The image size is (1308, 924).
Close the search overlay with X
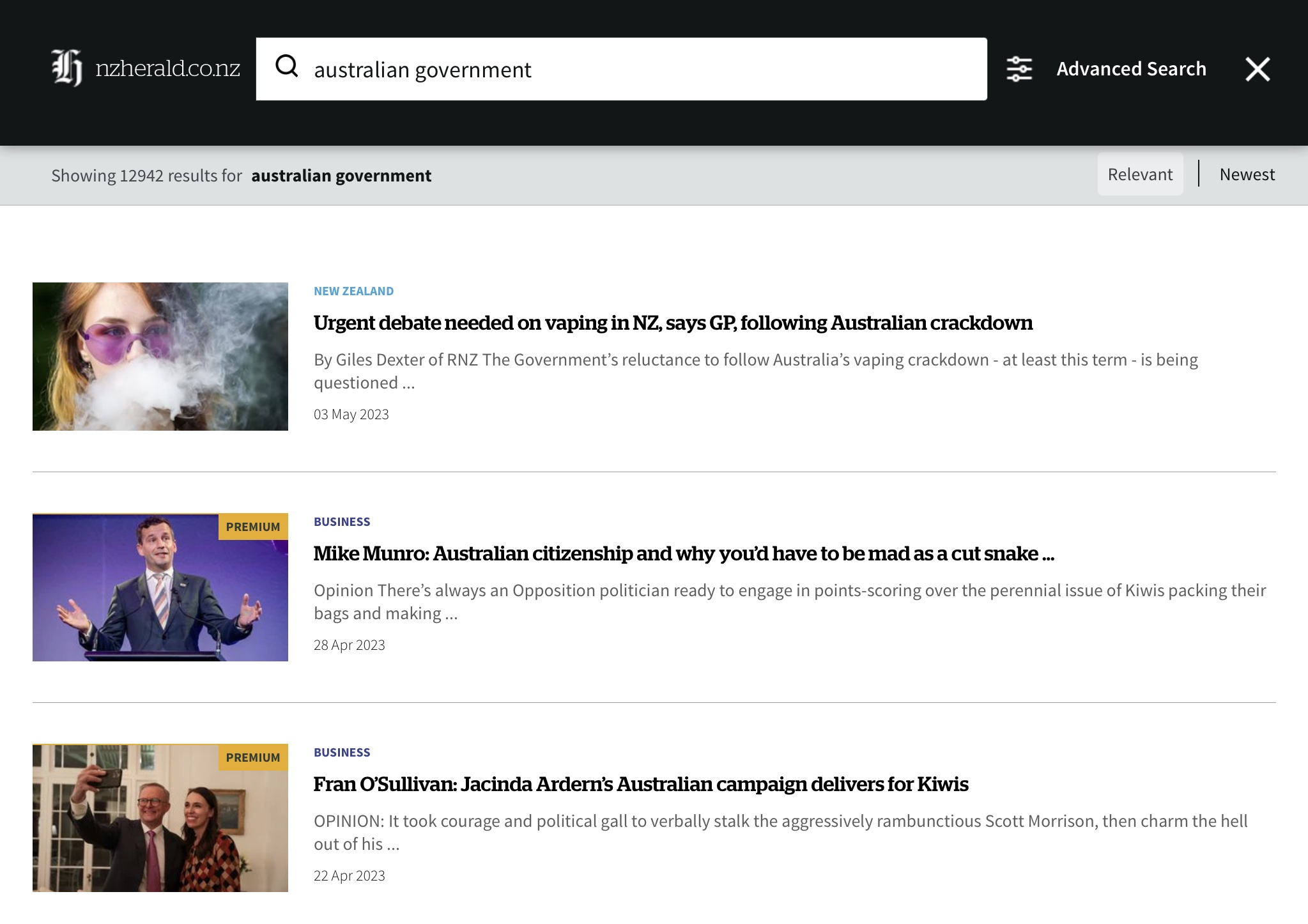click(1257, 69)
